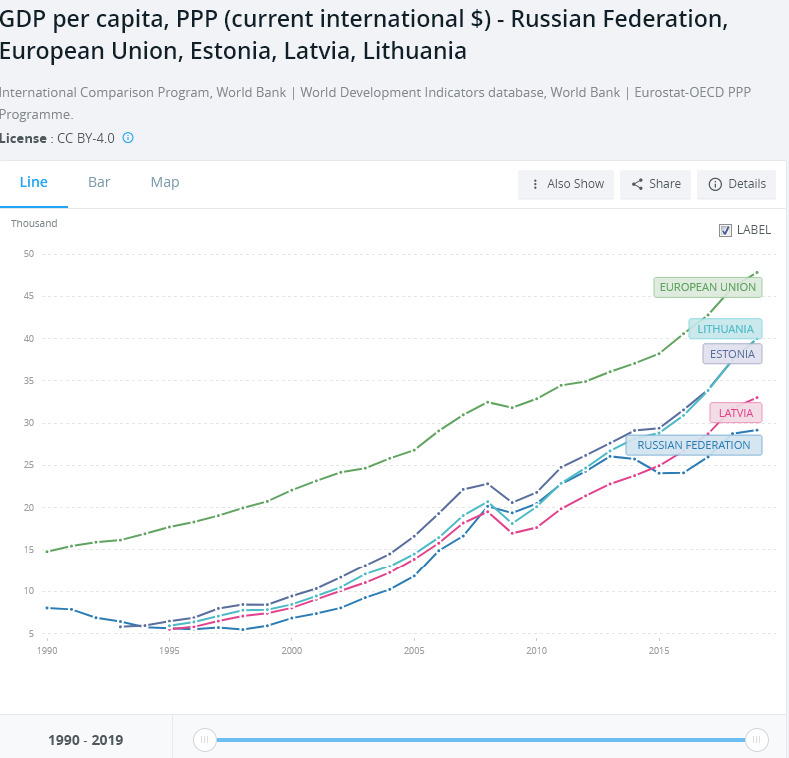The image size is (789, 758).
Task: Click the blue year-range slider track
Action: pyautogui.click(x=481, y=740)
